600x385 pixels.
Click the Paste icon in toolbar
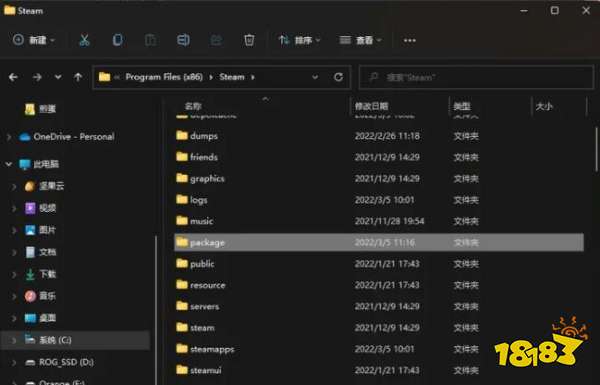tap(150, 40)
